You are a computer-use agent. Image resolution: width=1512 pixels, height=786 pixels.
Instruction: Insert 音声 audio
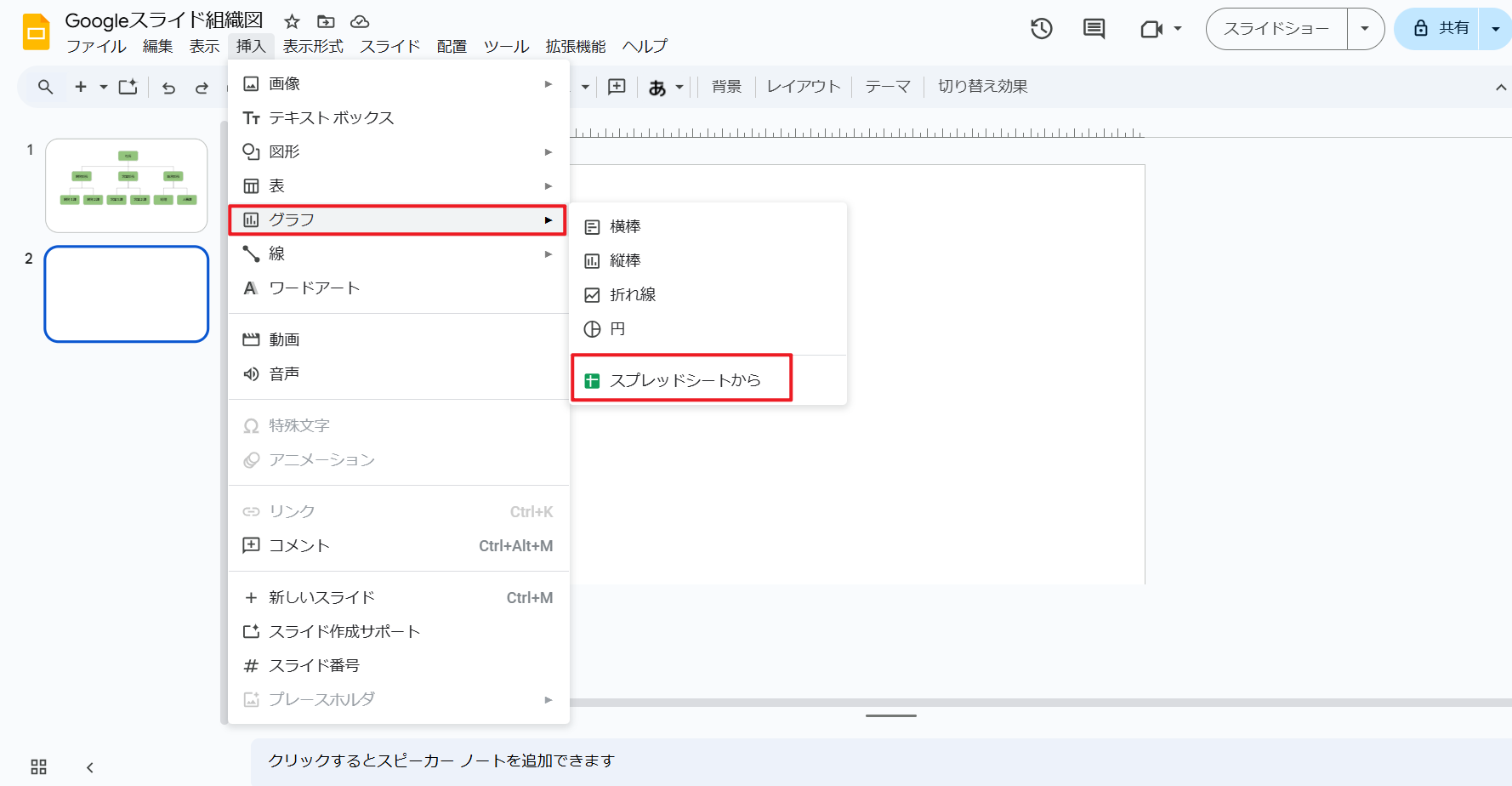(x=398, y=374)
